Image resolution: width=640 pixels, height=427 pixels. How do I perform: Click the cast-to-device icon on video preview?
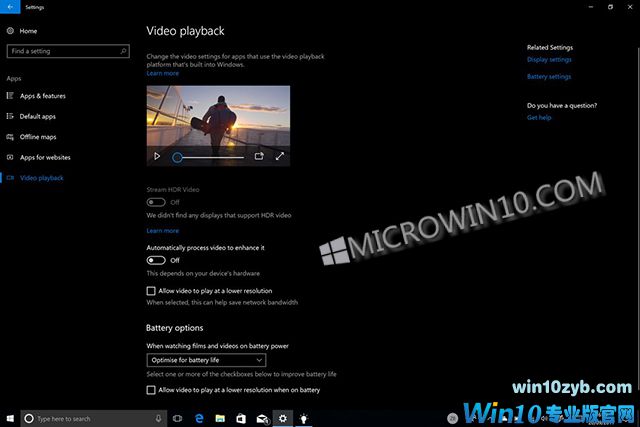point(259,156)
